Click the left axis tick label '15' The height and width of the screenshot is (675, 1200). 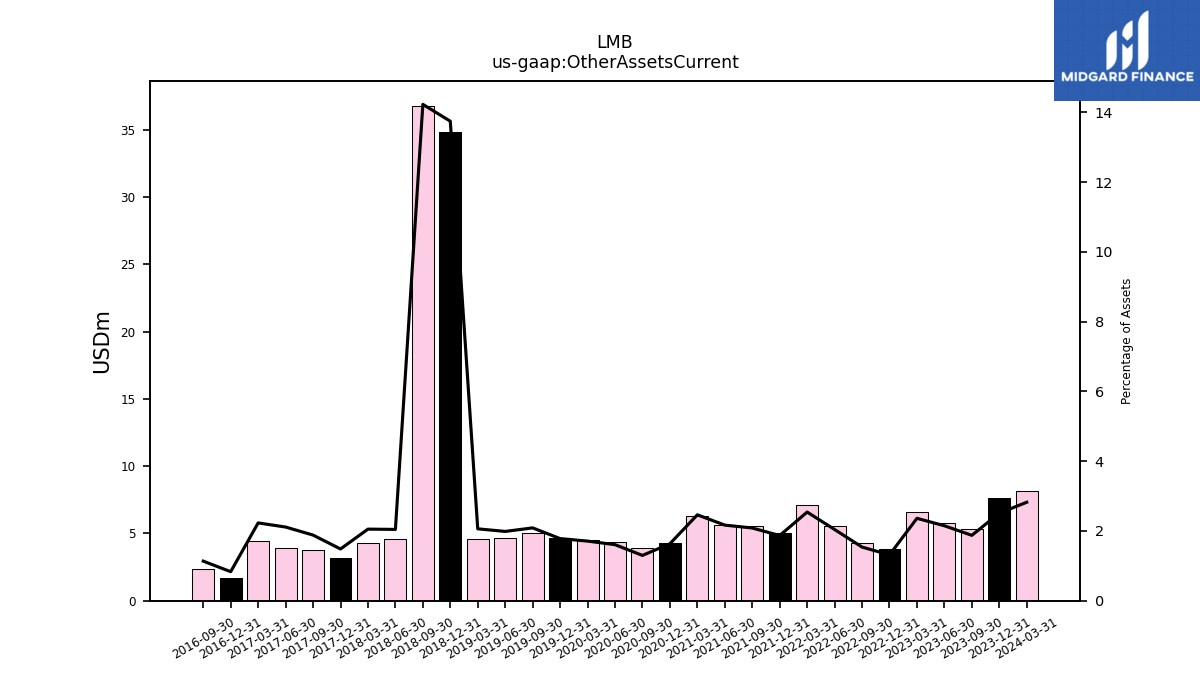(x=128, y=400)
